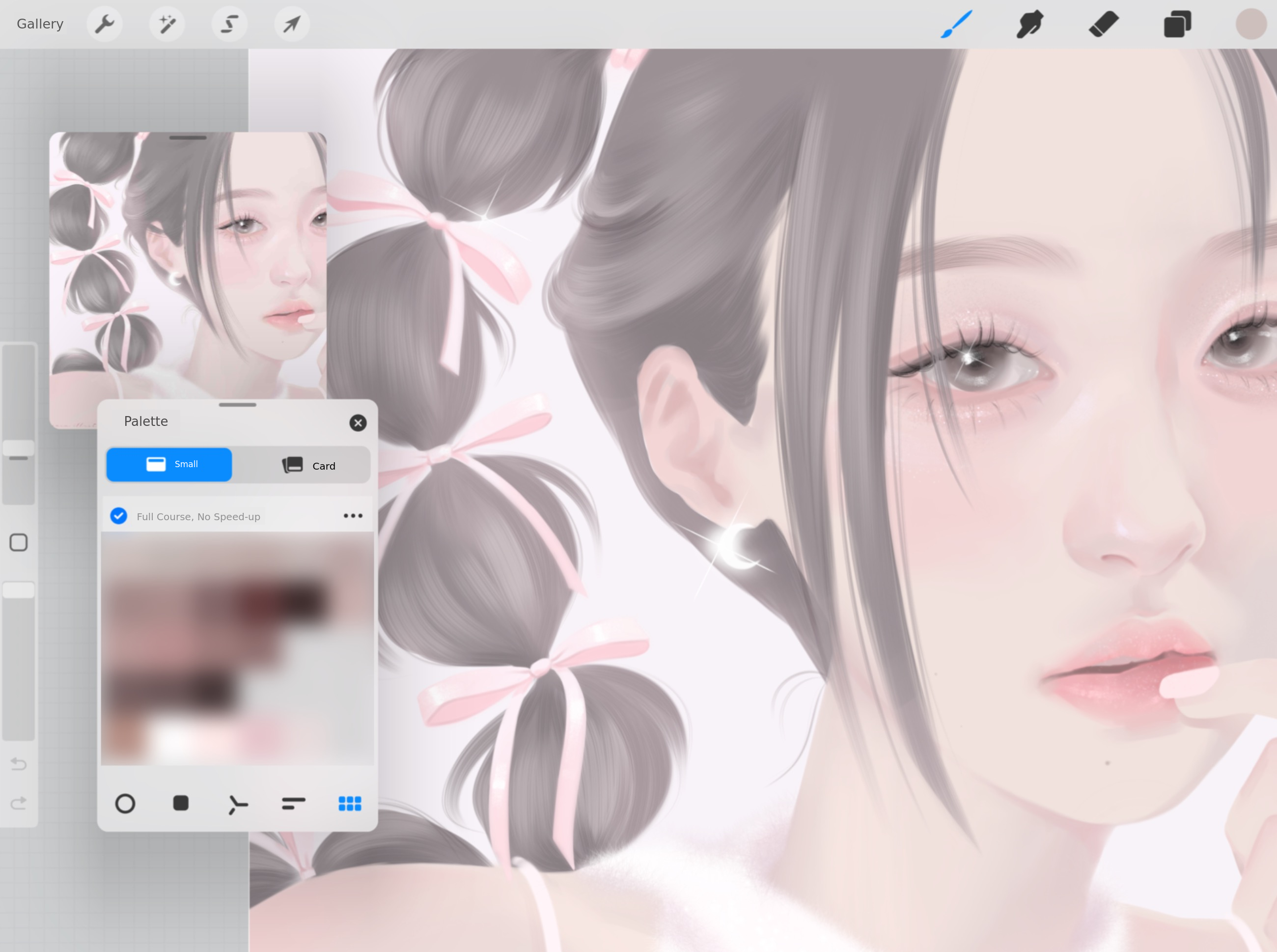This screenshot has height=952, width=1277.
Task: Switch palette view to Card
Action: pyautogui.click(x=308, y=465)
